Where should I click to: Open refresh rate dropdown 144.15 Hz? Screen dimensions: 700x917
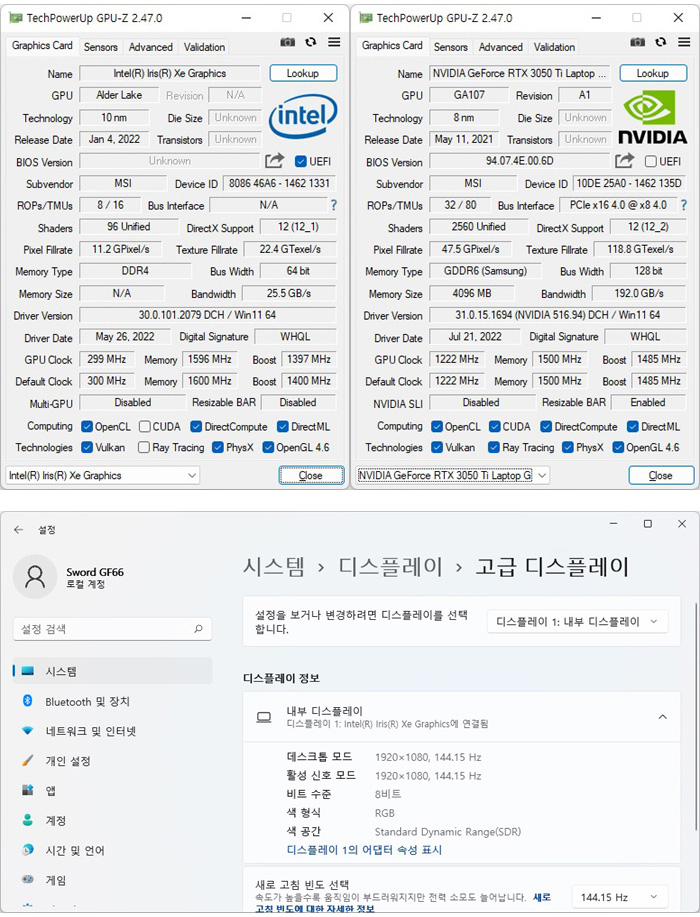619,897
